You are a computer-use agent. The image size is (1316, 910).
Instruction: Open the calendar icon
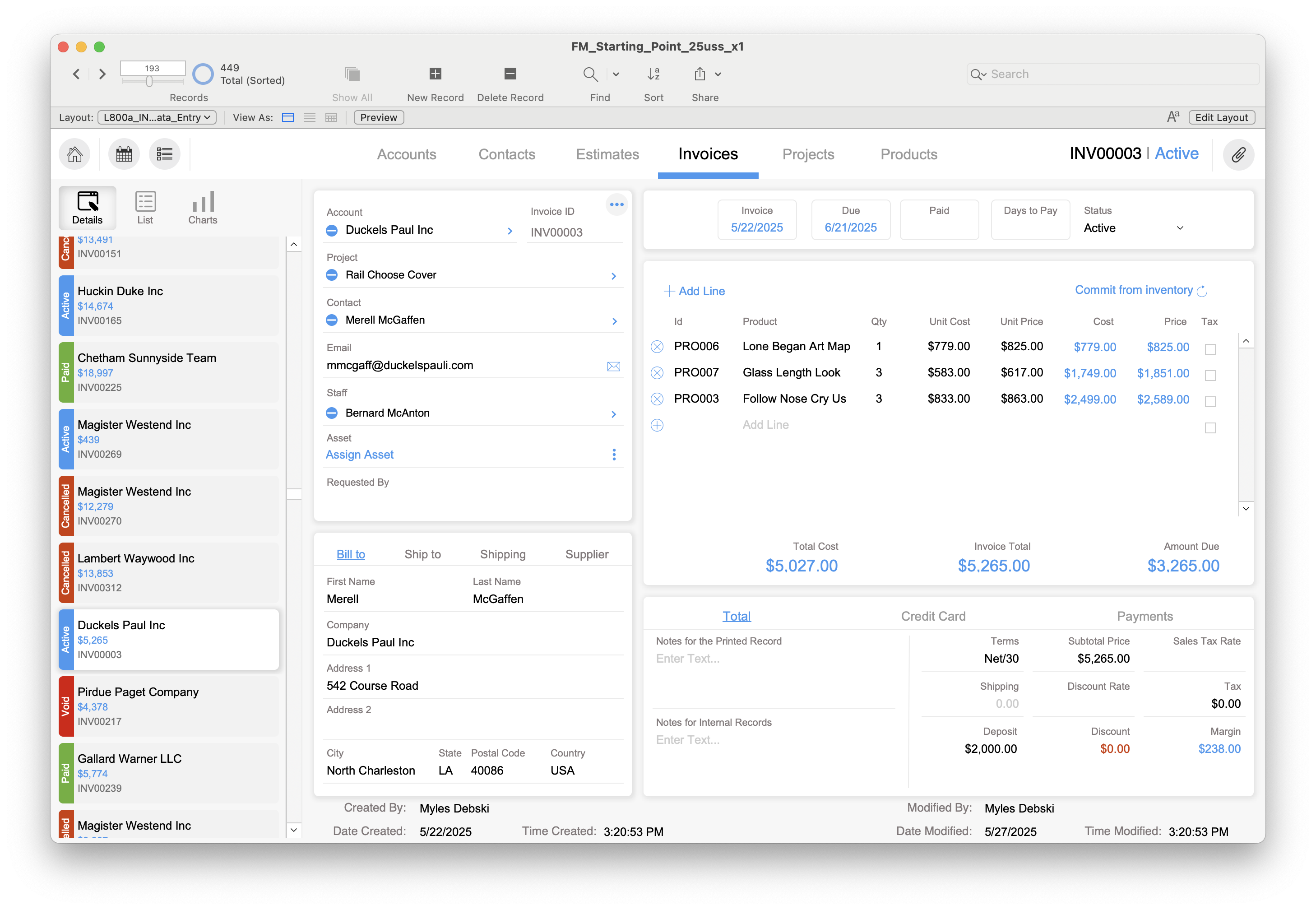(x=124, y=154)
